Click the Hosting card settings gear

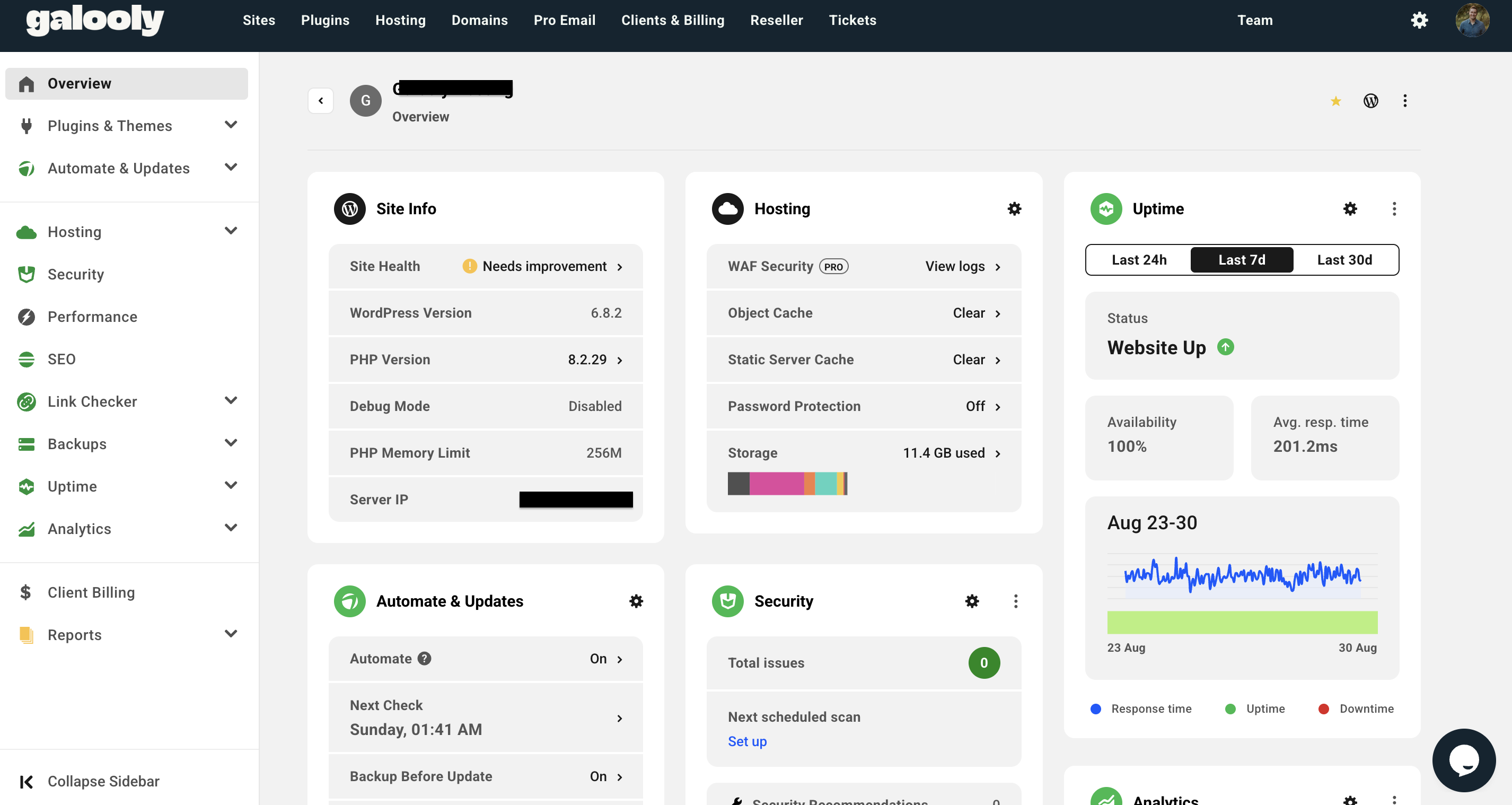(x=1014, y=208)
